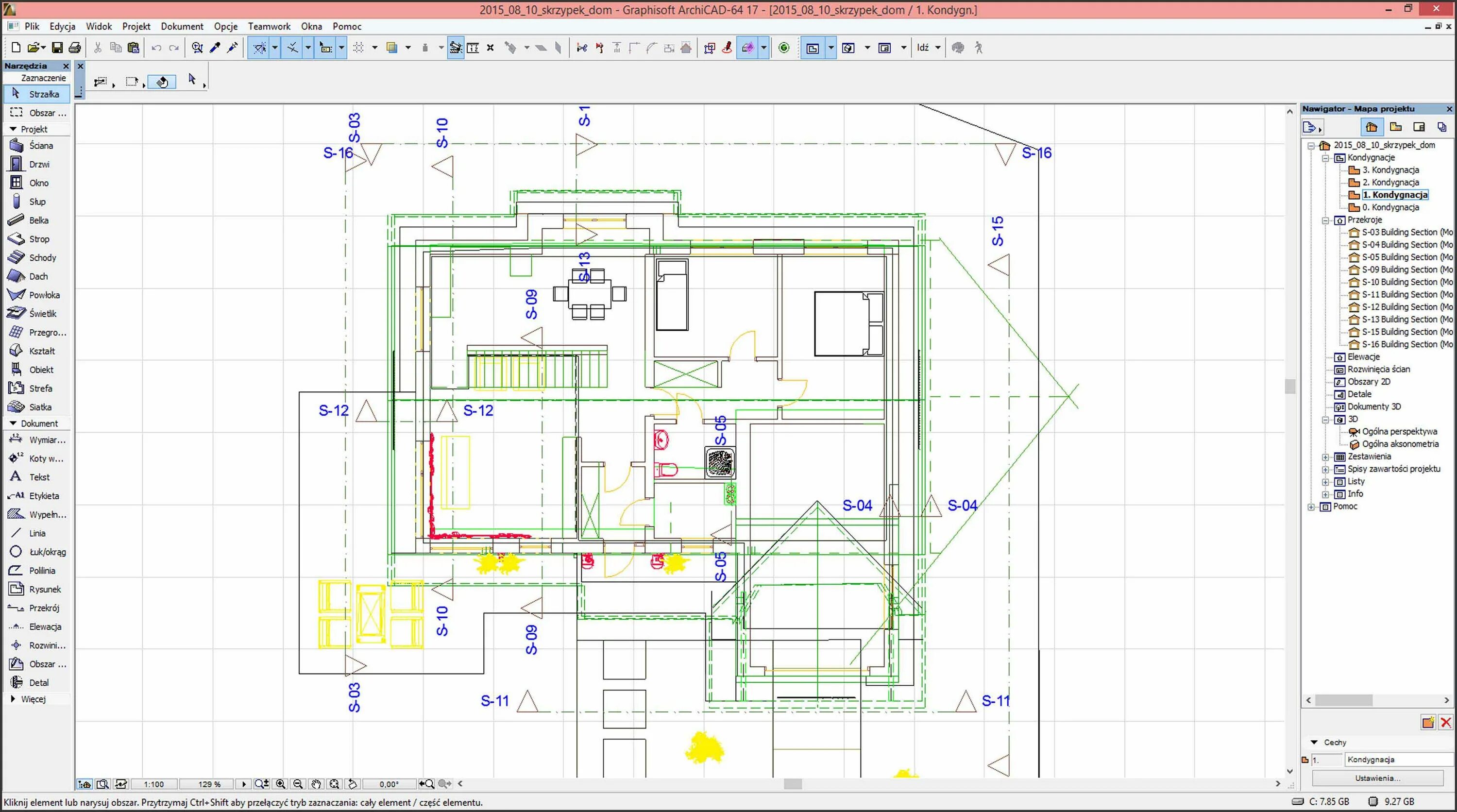Toggle the rotated rectangle selection method

coord(162,82)
